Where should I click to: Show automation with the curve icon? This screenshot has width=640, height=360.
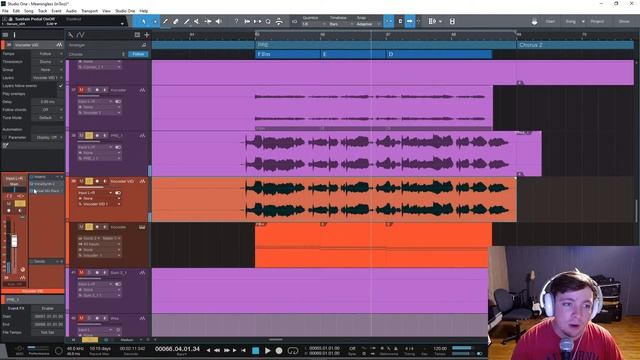[x=80, y=35]
